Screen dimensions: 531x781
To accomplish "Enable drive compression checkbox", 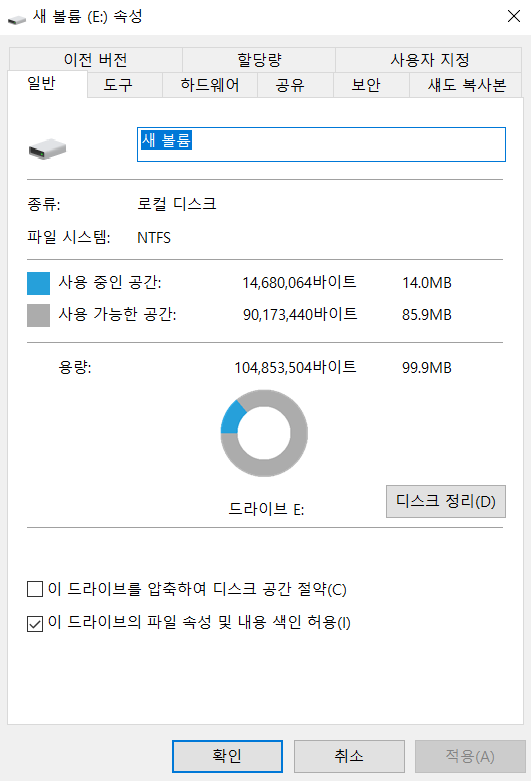I will pos(35,589).
